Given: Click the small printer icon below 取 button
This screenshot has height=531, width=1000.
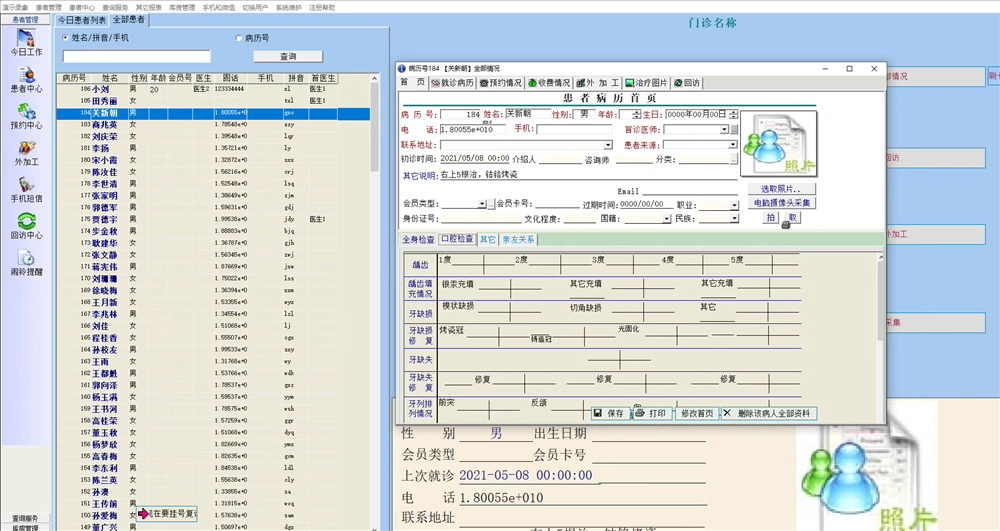Looking at the screenshot, I should (x=786, y=226).
